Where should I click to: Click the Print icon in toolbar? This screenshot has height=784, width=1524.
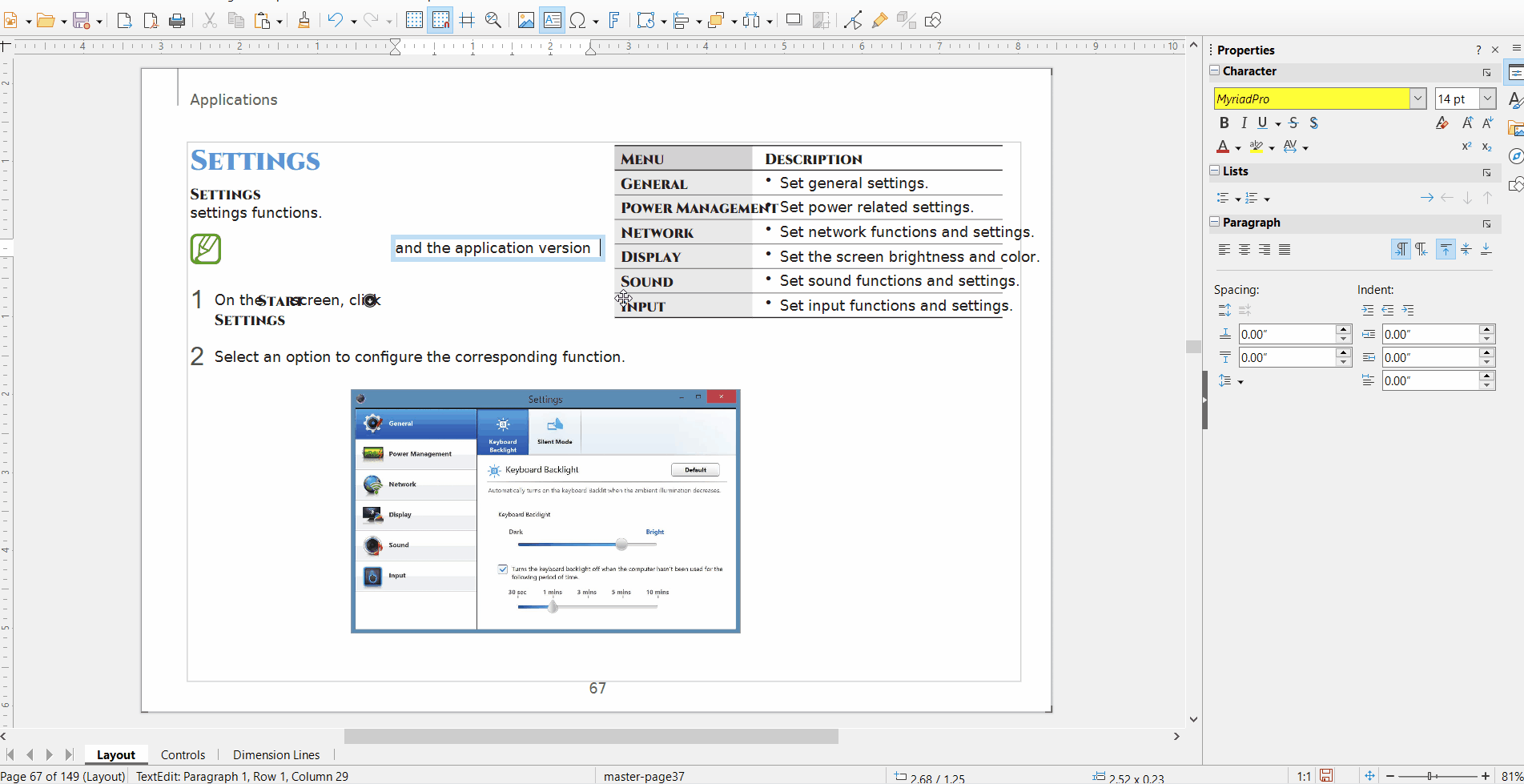pos(177,21)
